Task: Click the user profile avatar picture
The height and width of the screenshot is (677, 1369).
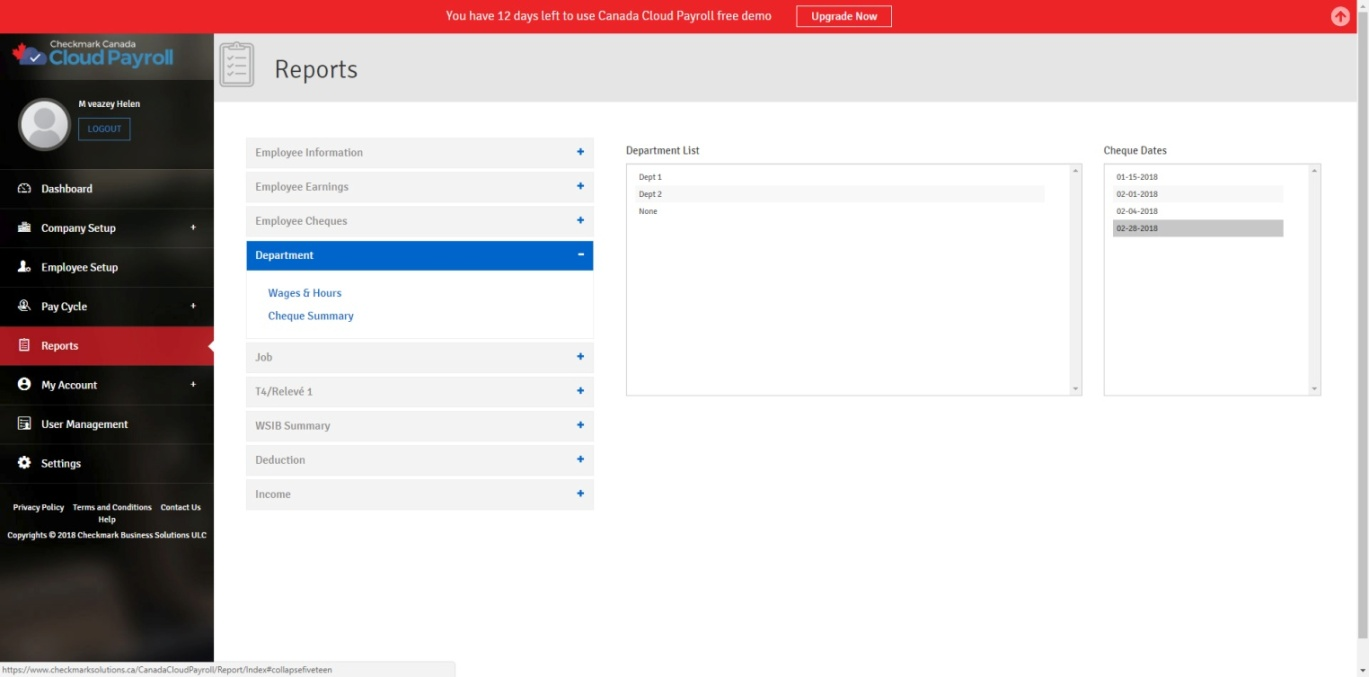Action: pos(44,125)
